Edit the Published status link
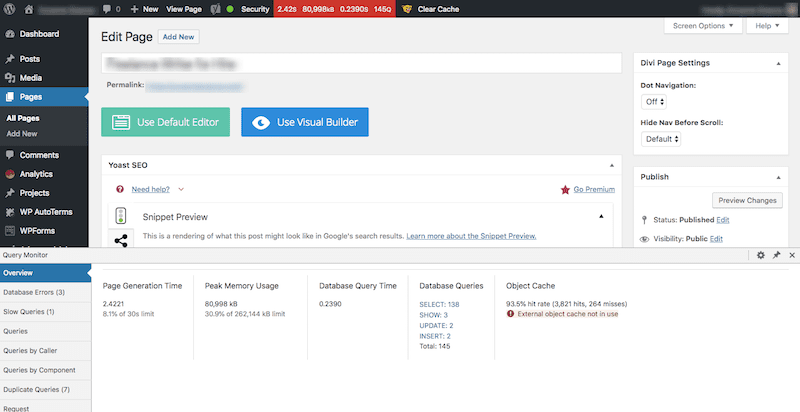This screenshot has height=412, width=800. [x=722, y=220]
